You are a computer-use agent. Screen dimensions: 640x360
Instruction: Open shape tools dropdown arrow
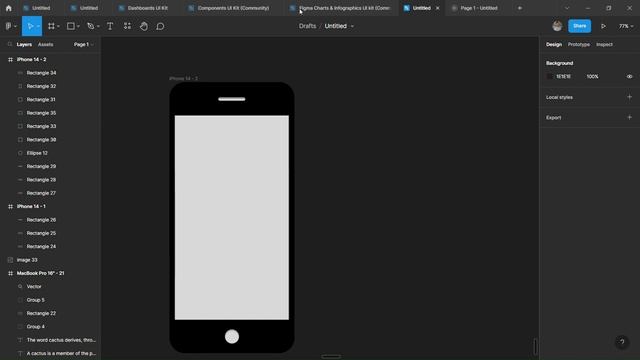(x=78, y=27)
